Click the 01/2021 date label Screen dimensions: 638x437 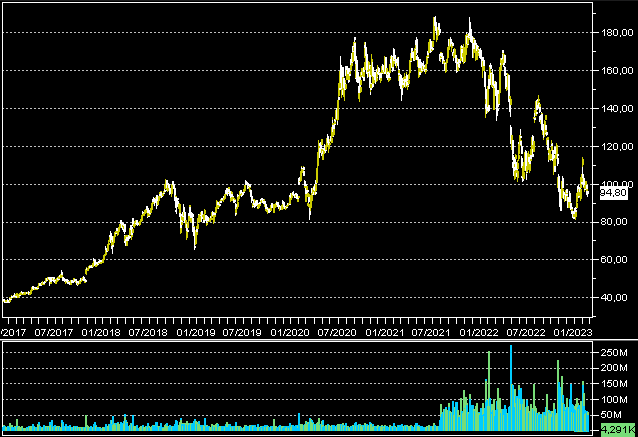click(x=385, y=332)
